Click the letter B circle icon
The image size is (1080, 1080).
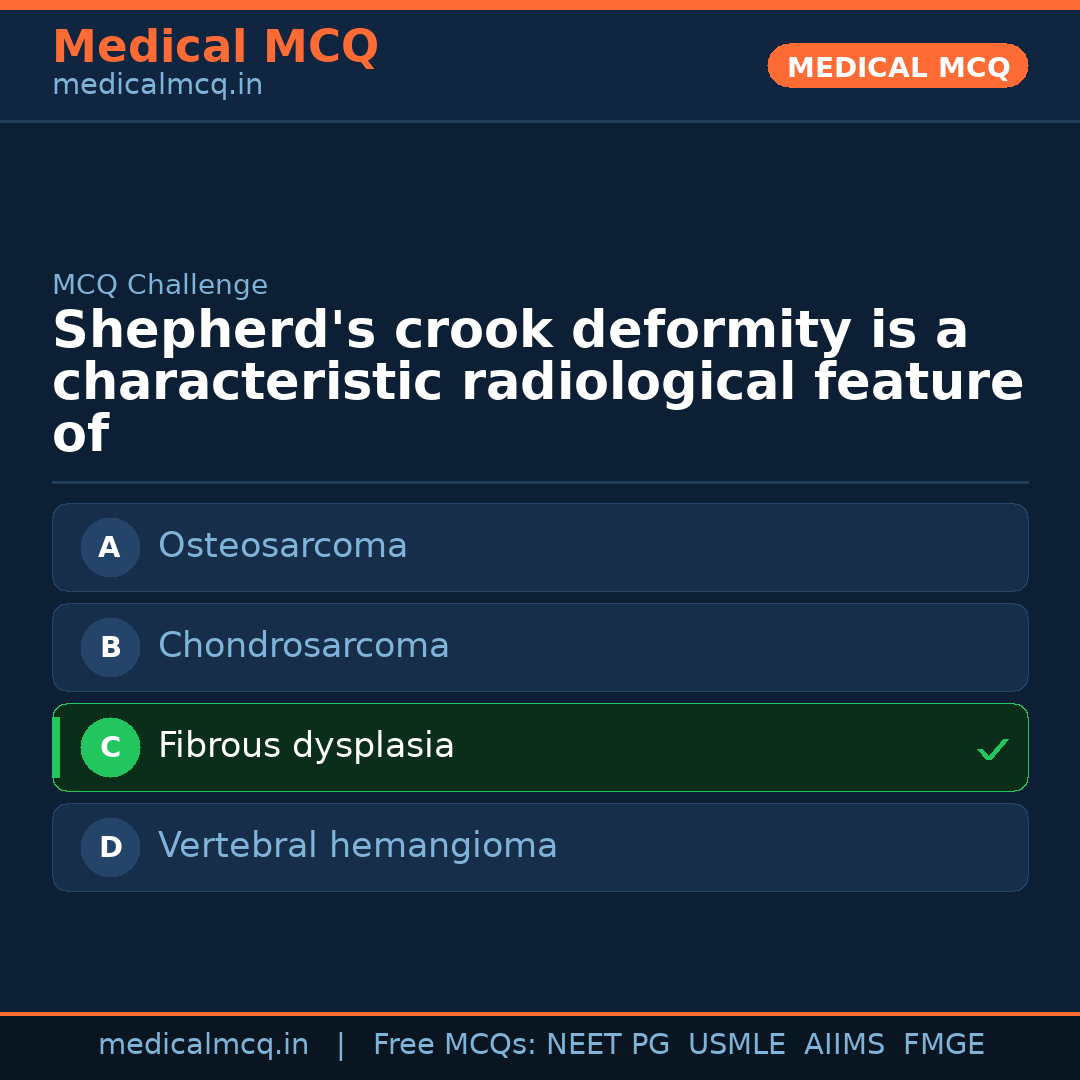pyautogui.click(x=110, y=647)
